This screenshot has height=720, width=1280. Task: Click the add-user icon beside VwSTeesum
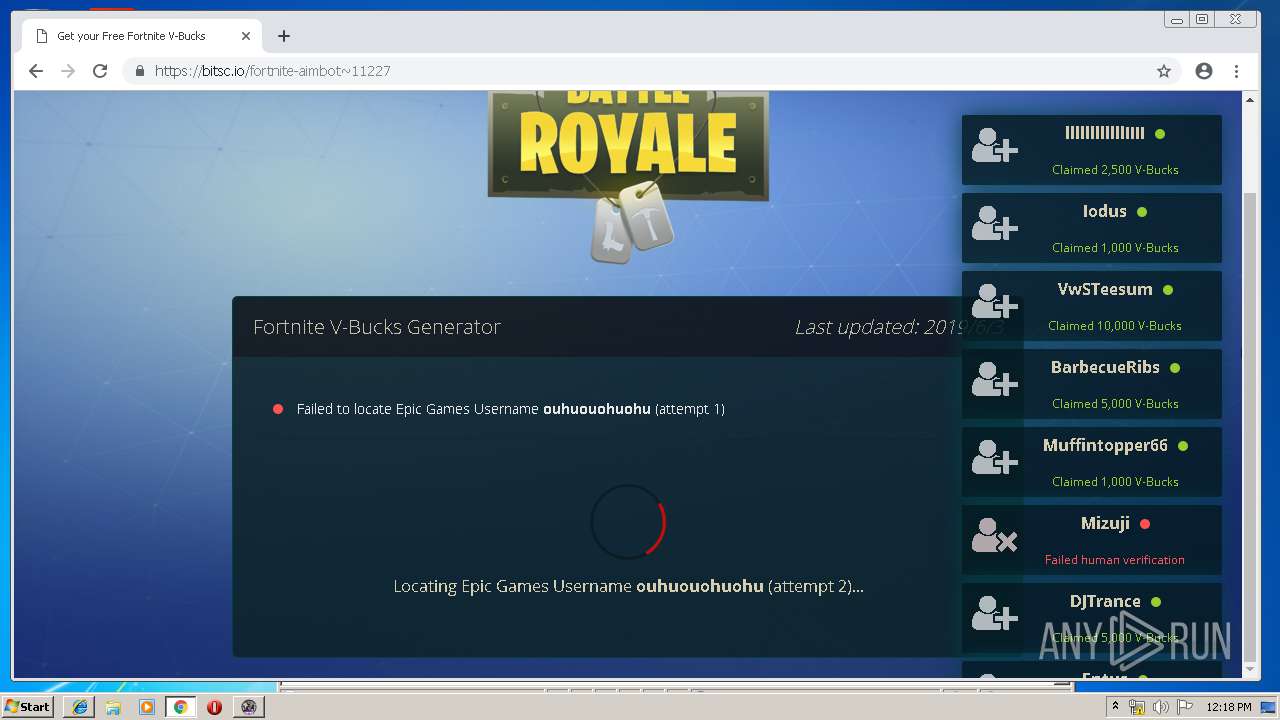[x=995, y=303]
